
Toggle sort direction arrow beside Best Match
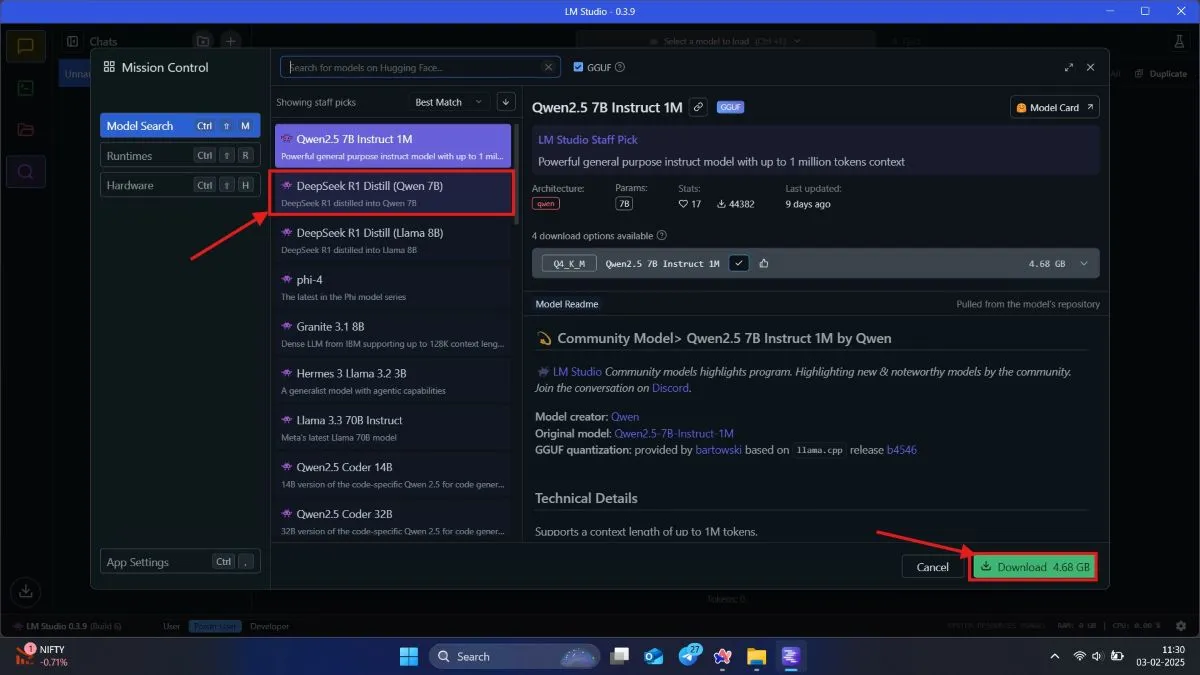pyautogui.click(x=505, y=102)
